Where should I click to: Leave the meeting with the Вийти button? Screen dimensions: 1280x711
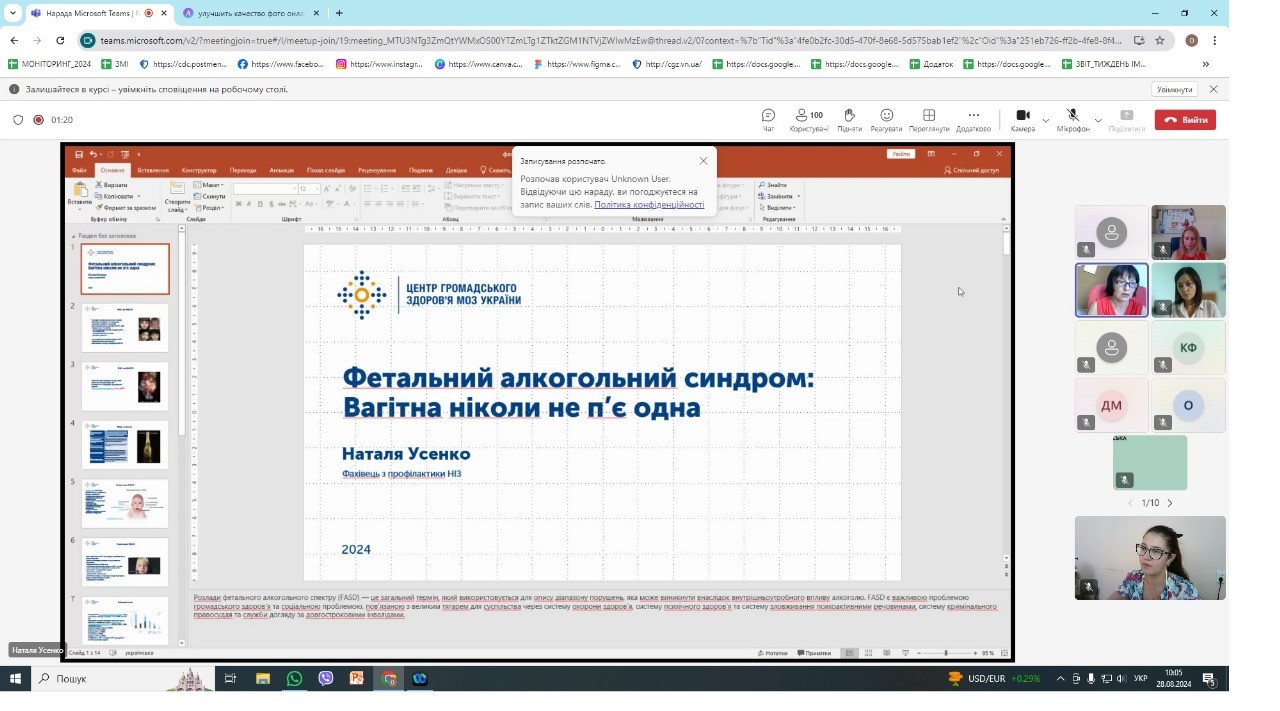tap(1185, 120)
